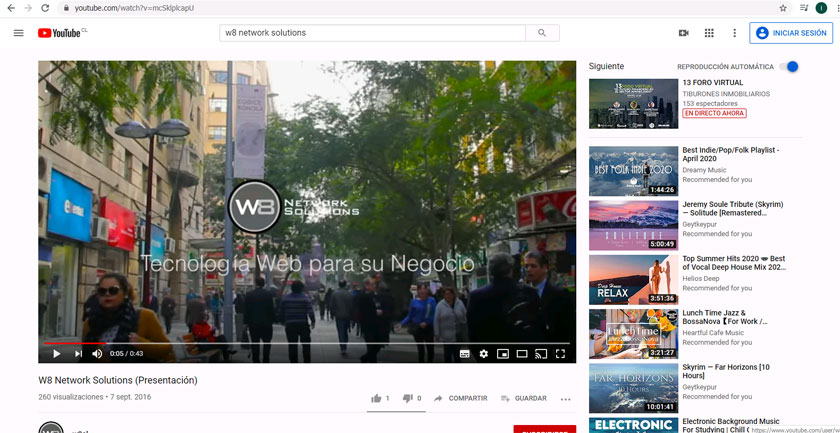This screenshot has width=840, height=433.
Task: Click the search box with w8 network solutions
Action: (x=372, y=33)
